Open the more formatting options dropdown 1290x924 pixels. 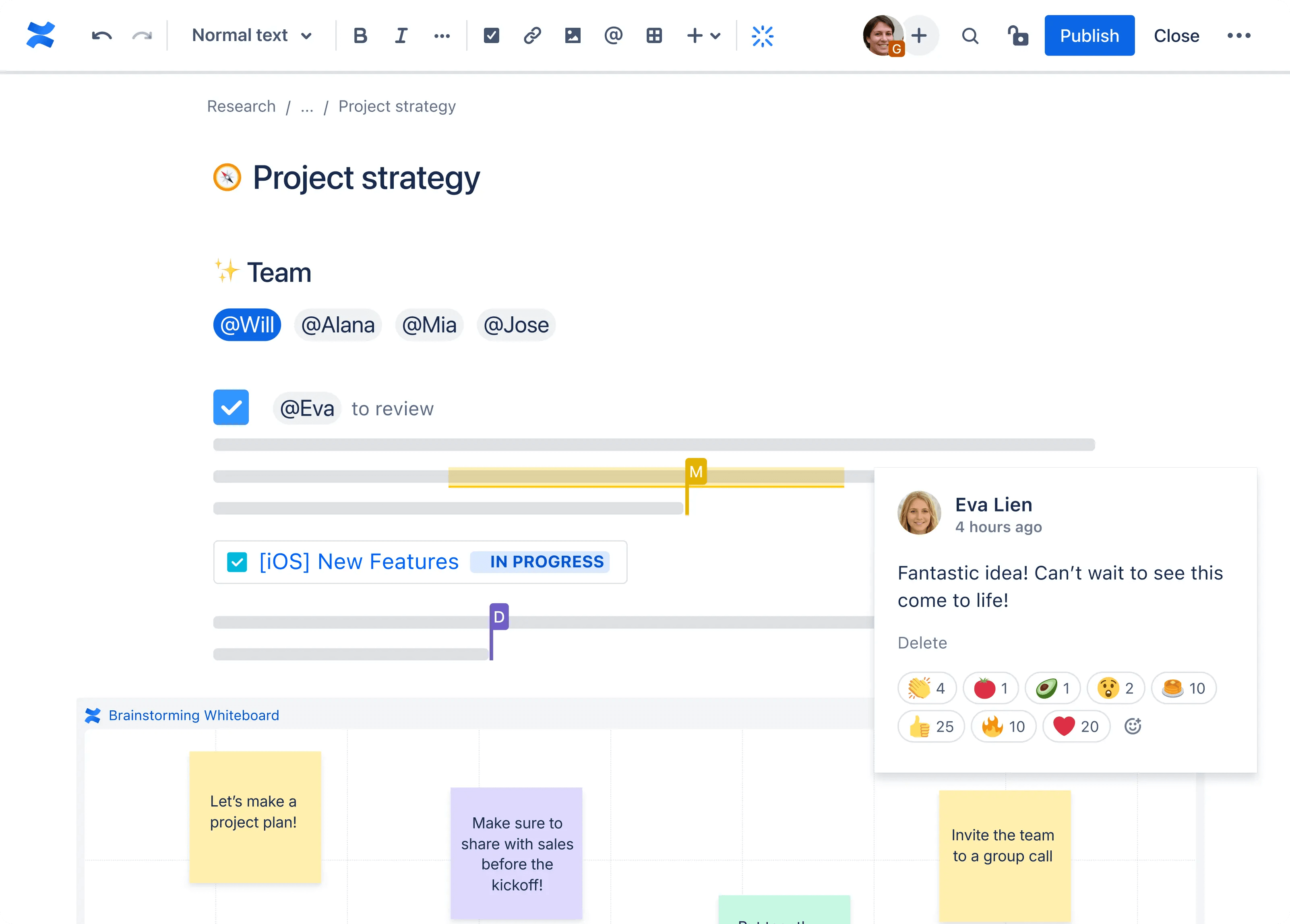click(x=440, y=35)
